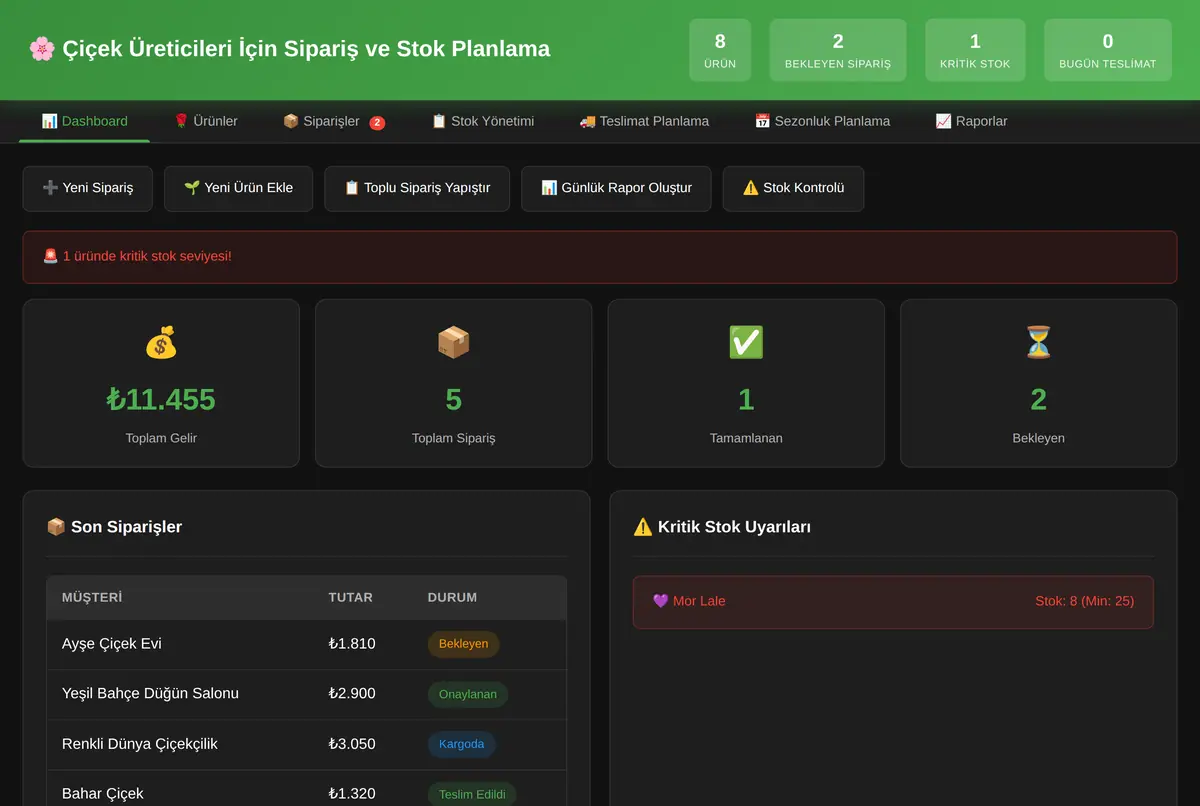Open the Raporlar tab
Viewport: 1200px width, 806px height.
971,121
